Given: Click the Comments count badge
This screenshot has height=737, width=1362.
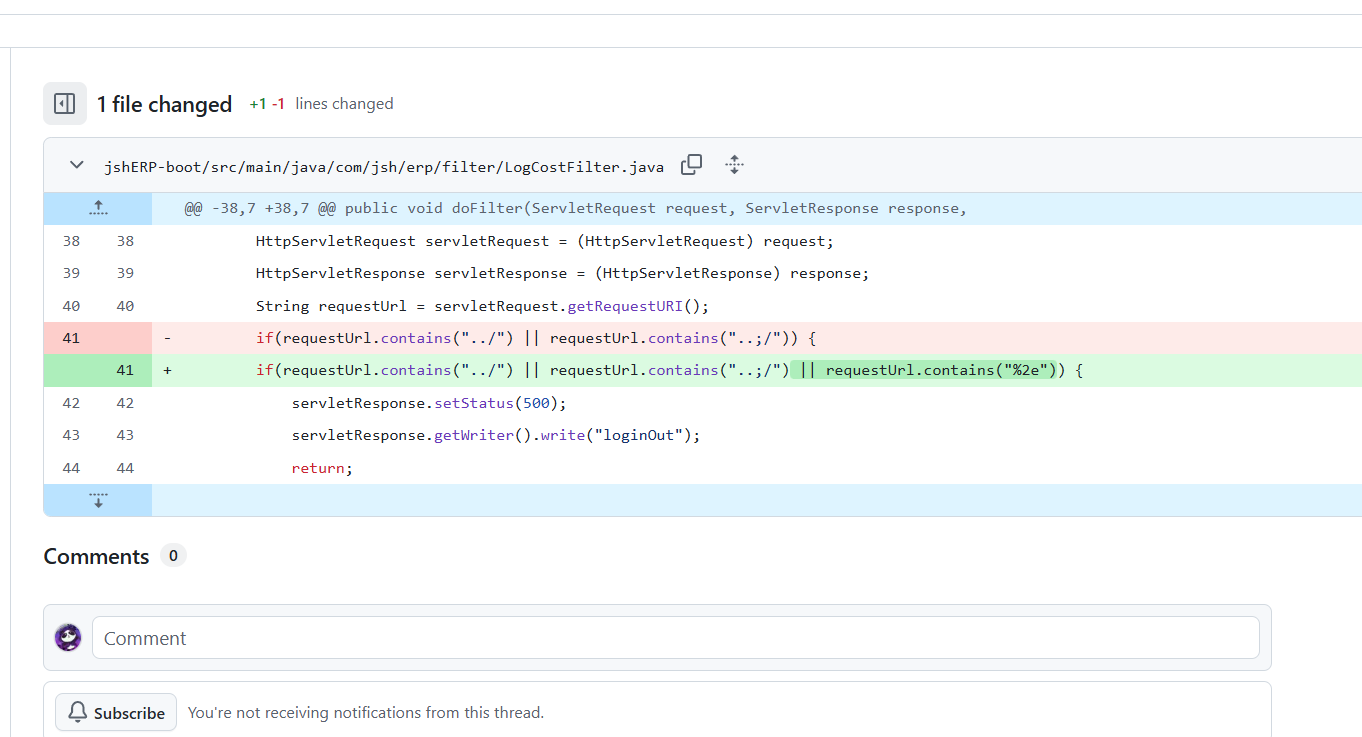Looking at the screenshot, I should [173, 556].
